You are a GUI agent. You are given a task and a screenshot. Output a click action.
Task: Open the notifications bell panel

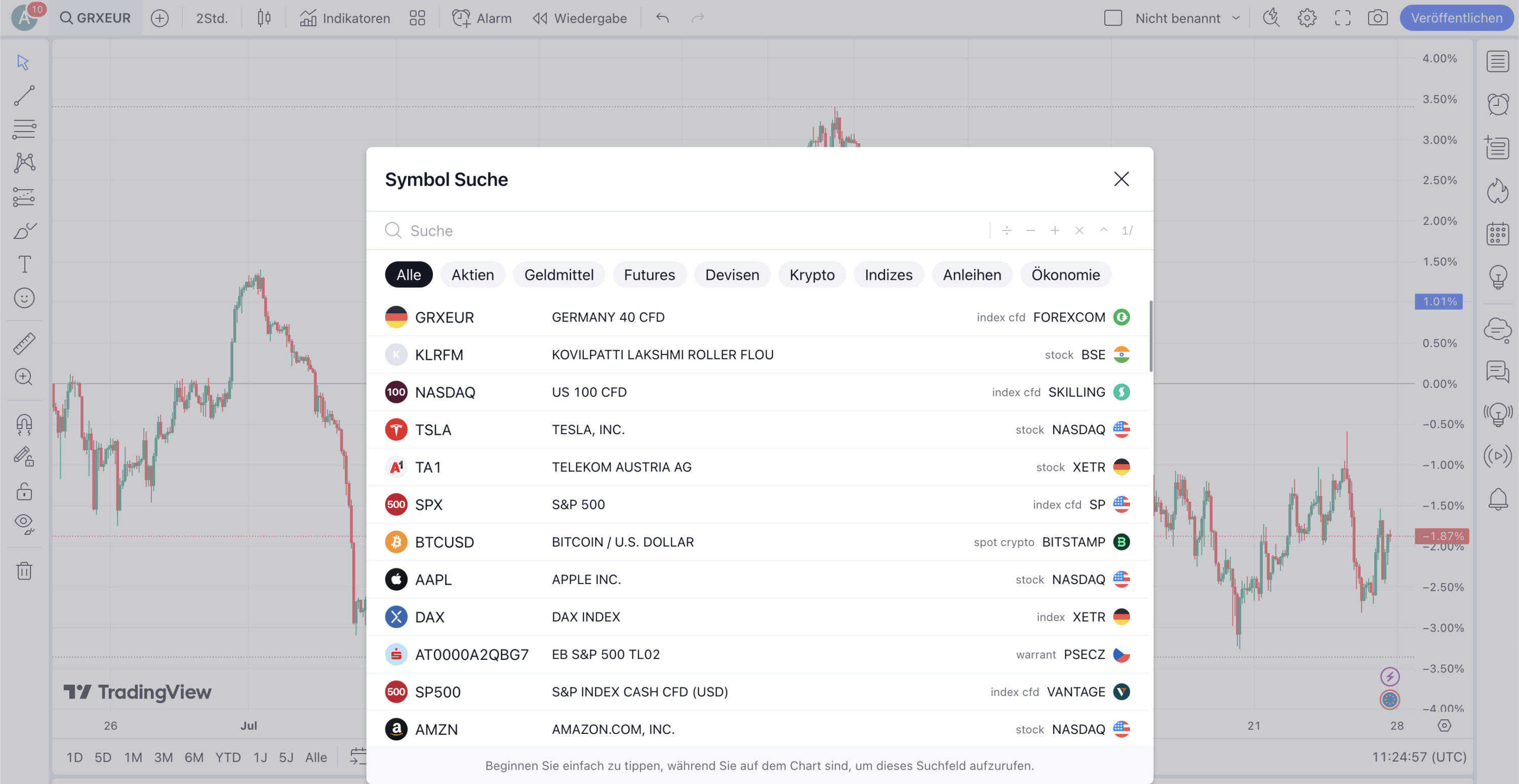click(x=1497, y=499)
